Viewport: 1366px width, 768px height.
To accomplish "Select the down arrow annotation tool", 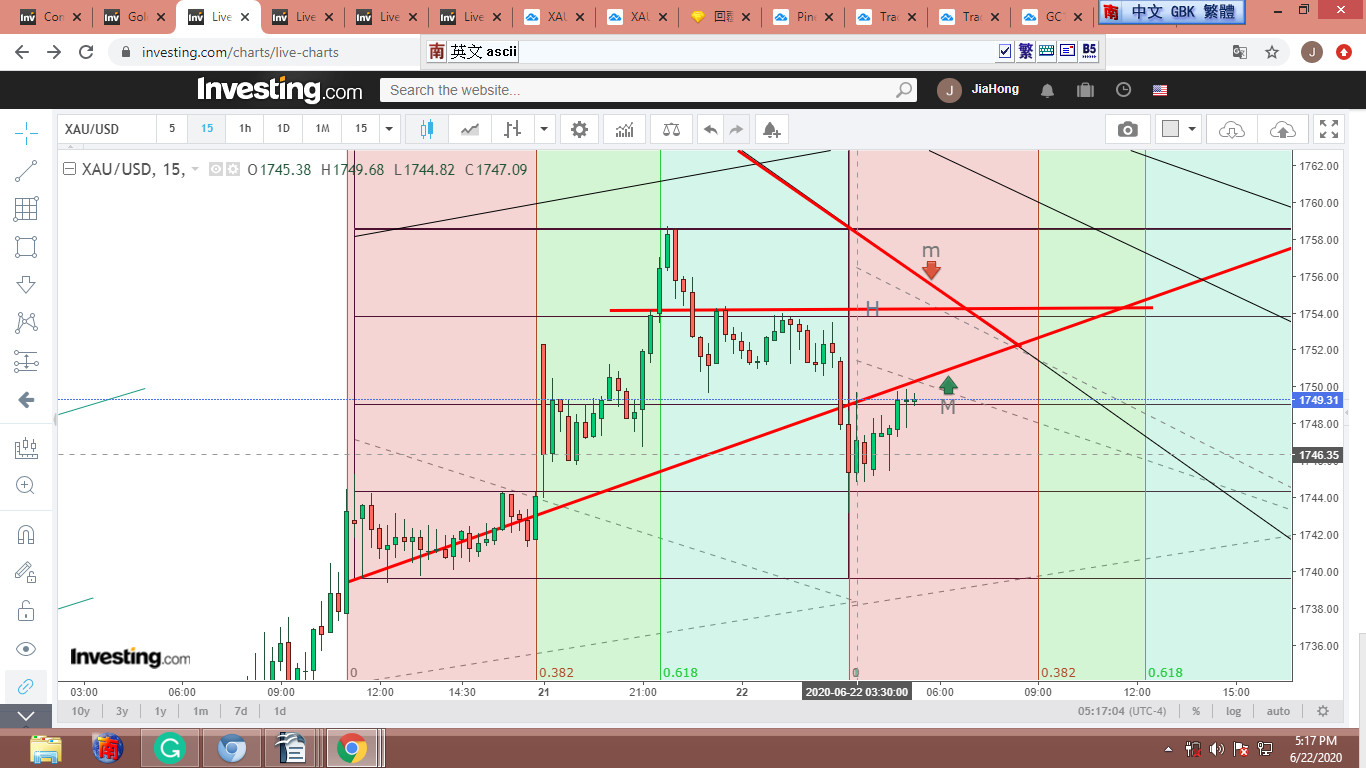I will pyautogui.click(x=26, y=285).
